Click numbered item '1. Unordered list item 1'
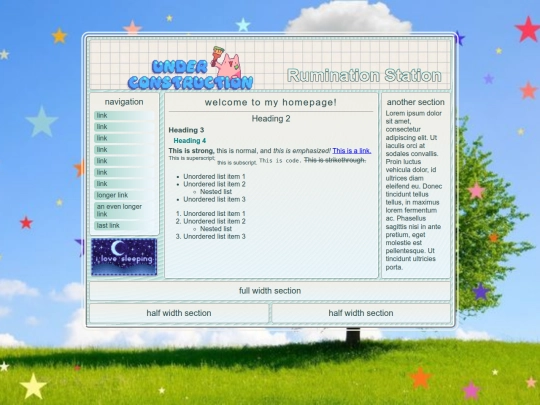 point(210,214)
